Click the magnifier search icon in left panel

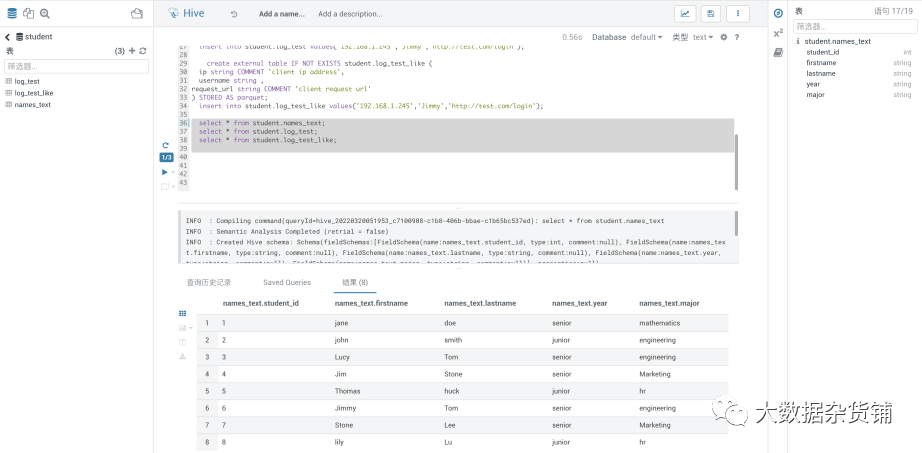point(44,14)
